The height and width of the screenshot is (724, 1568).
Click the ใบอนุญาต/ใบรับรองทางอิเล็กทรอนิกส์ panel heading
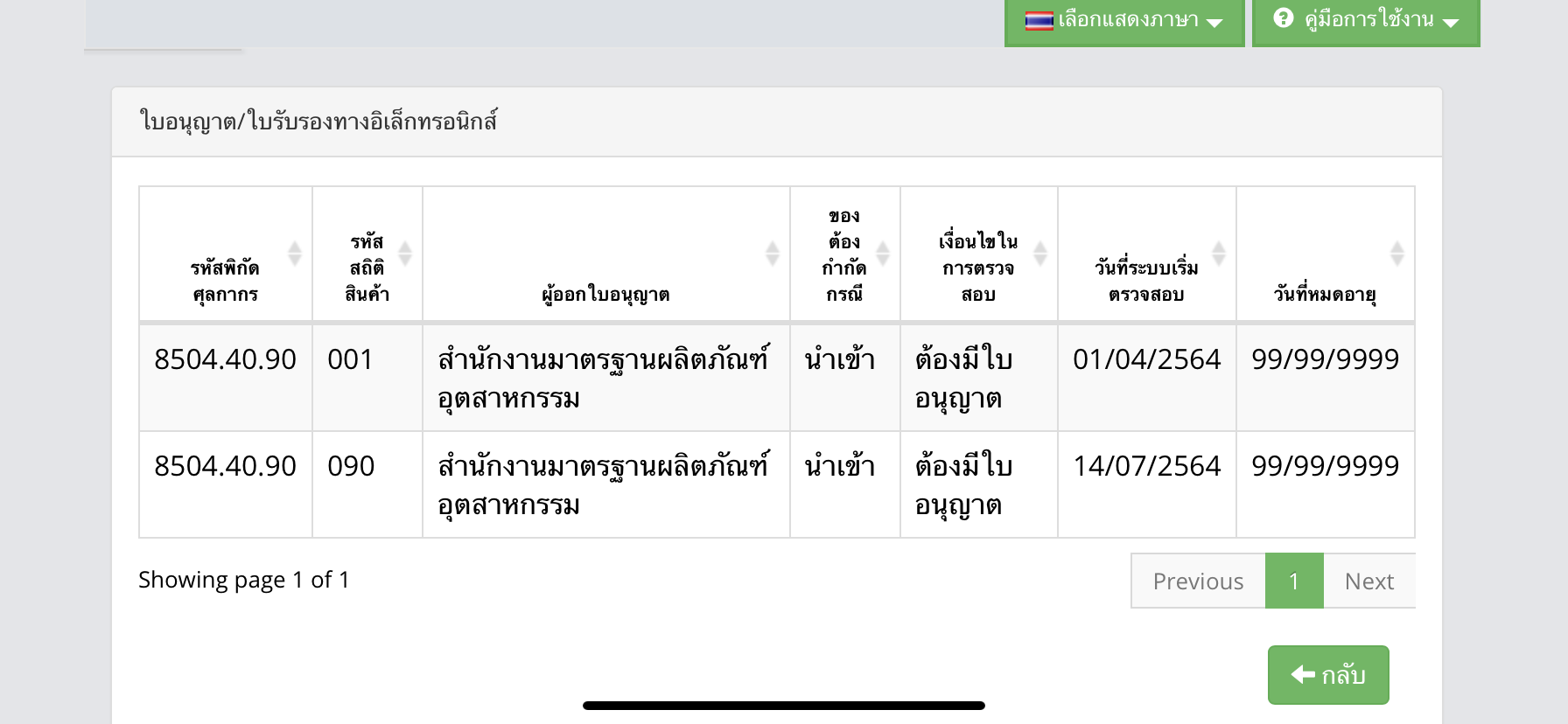[318, 122]
